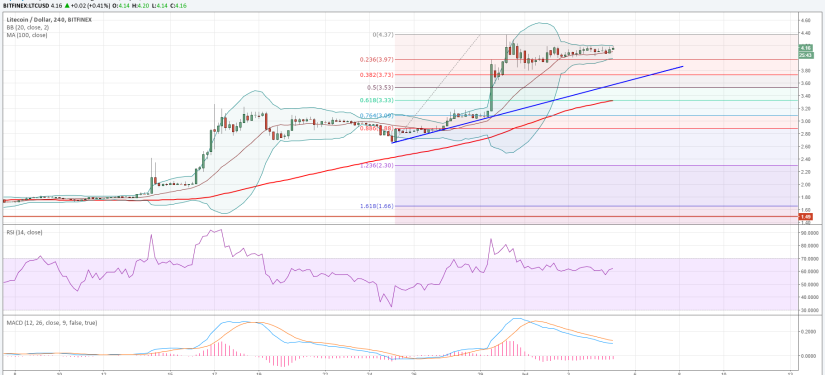Select the 0.5(3.53) Fibonacci level label
Screen dimensions: 825x375
coord(380,87)
